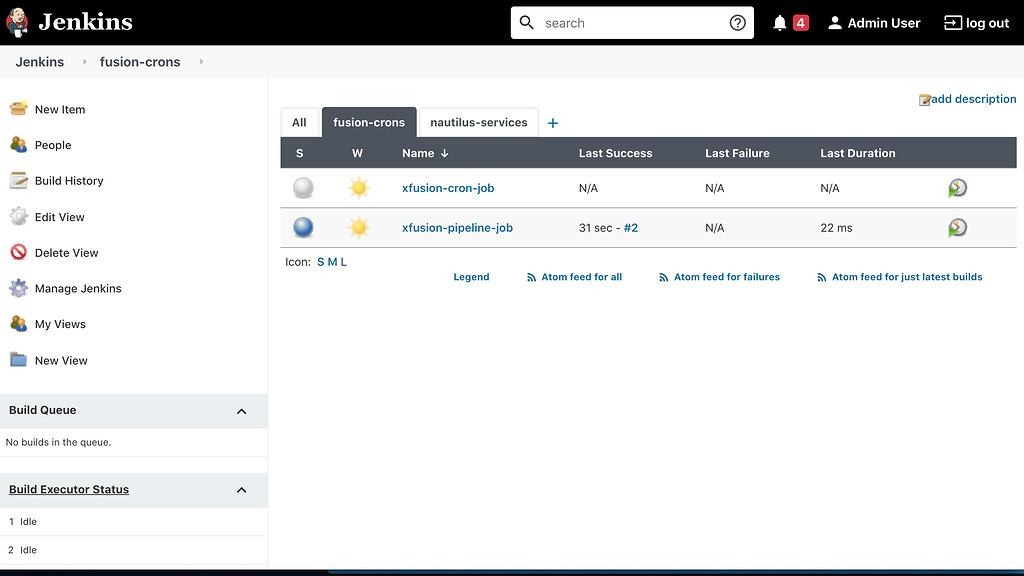The image size is (1024, 576).
Task: Click the search help question mark icon
Action: pos(738,23)
